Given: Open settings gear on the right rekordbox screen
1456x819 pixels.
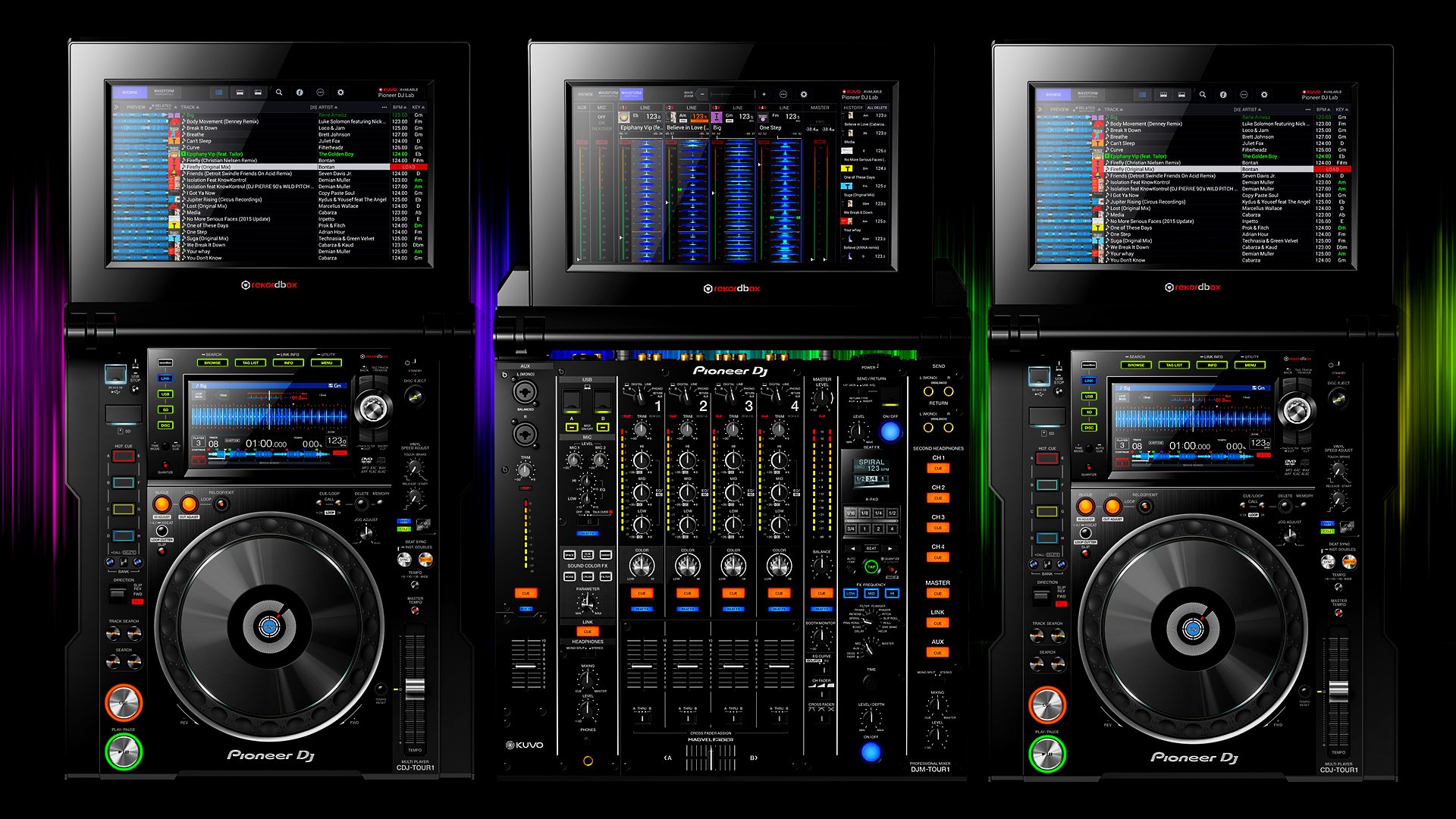Looking at the screenshot, I should (x=1264, y=95).
